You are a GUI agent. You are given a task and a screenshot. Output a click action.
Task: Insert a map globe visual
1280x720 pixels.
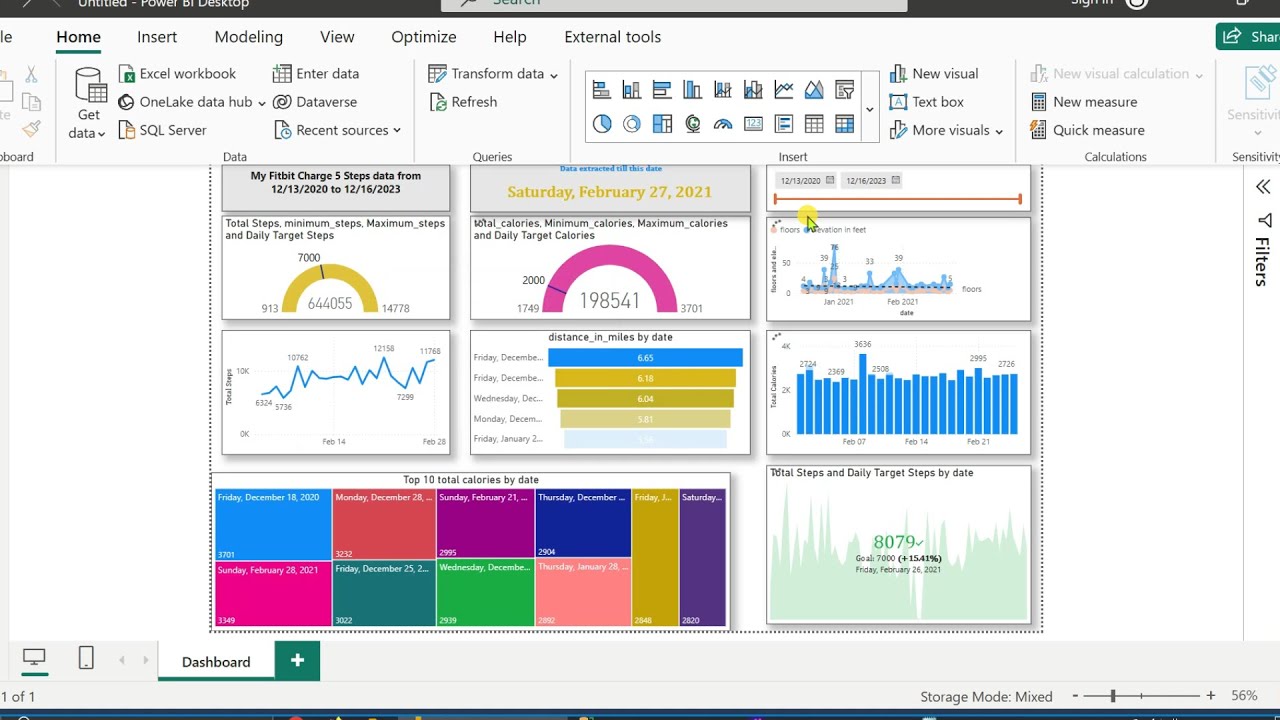pos(692,124)
